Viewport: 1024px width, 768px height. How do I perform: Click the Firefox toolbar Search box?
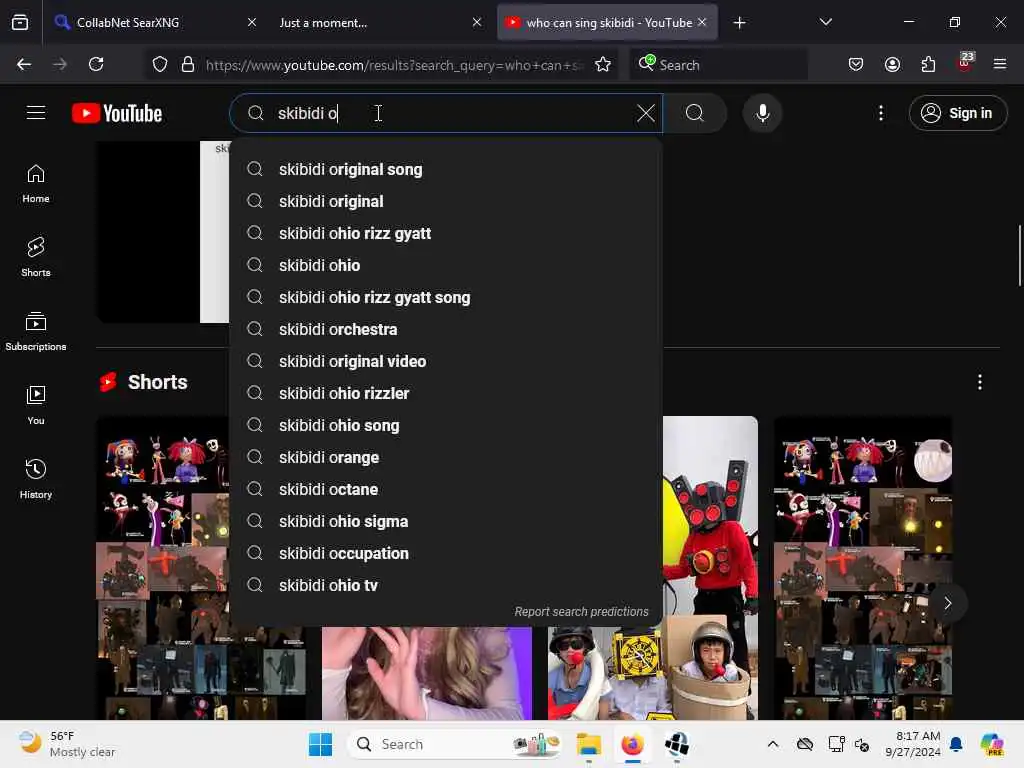coord(718,65)
